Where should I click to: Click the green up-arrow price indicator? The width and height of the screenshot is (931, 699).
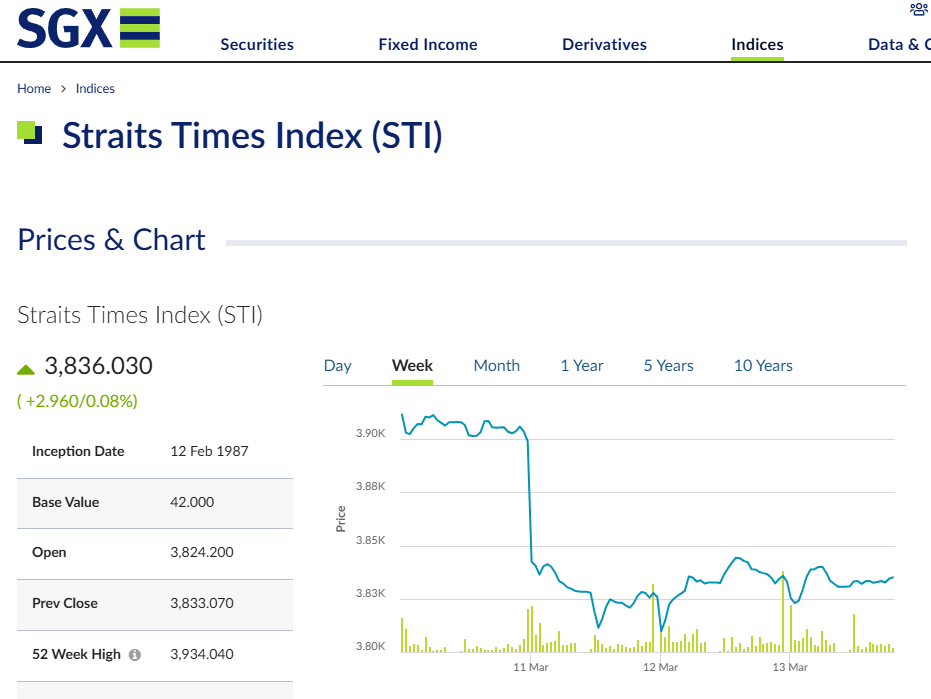(x=26, y=369)
